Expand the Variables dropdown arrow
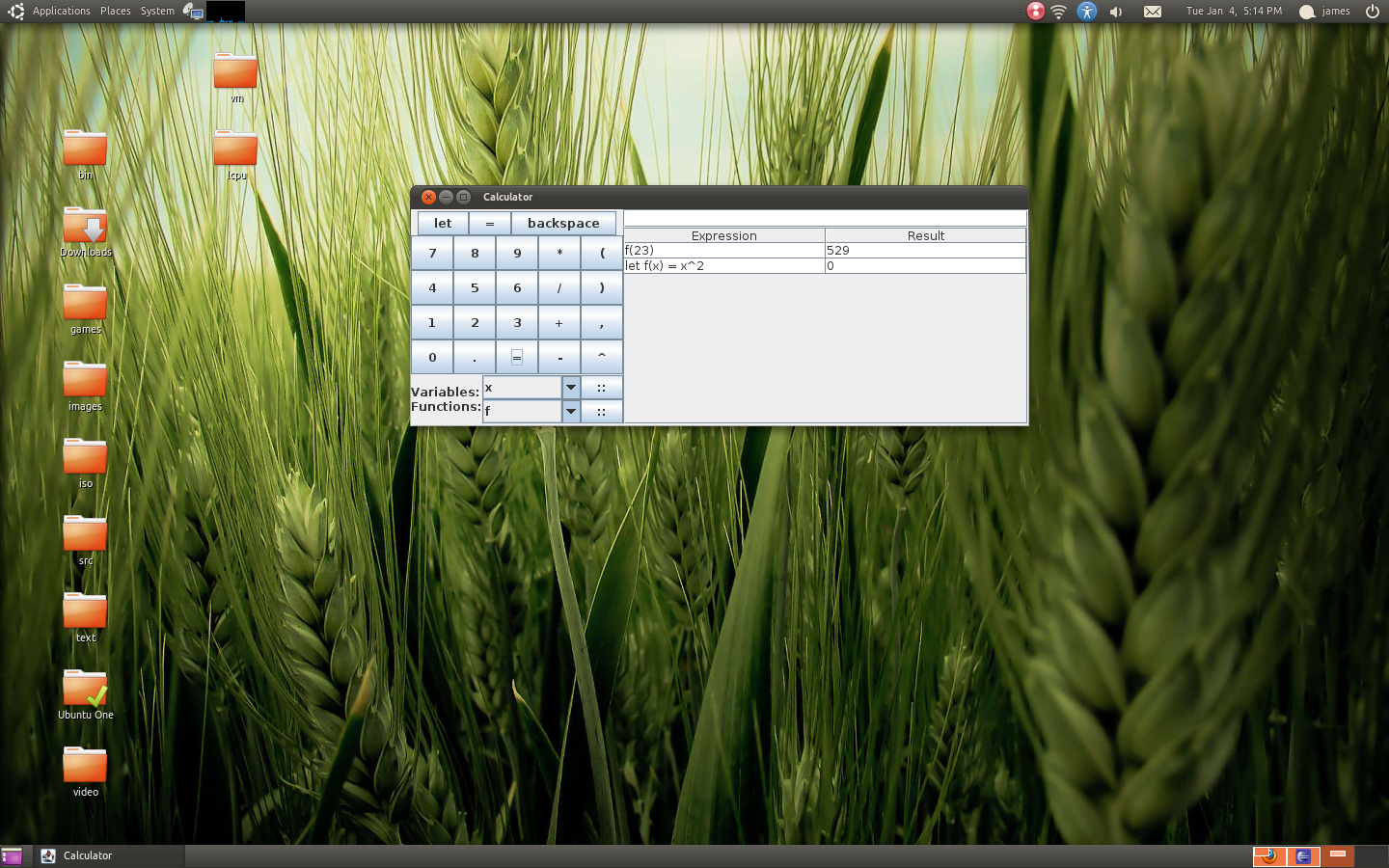 (x=571, y=388)
